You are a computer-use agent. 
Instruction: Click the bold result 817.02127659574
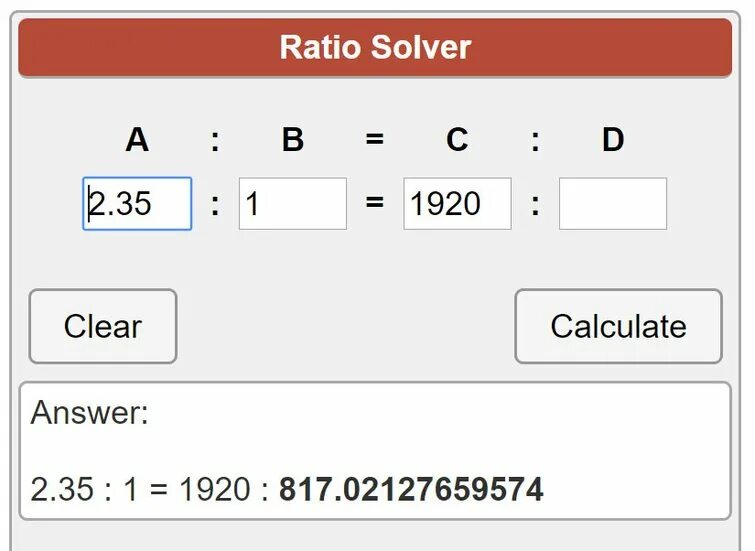[x=411, y=489]
